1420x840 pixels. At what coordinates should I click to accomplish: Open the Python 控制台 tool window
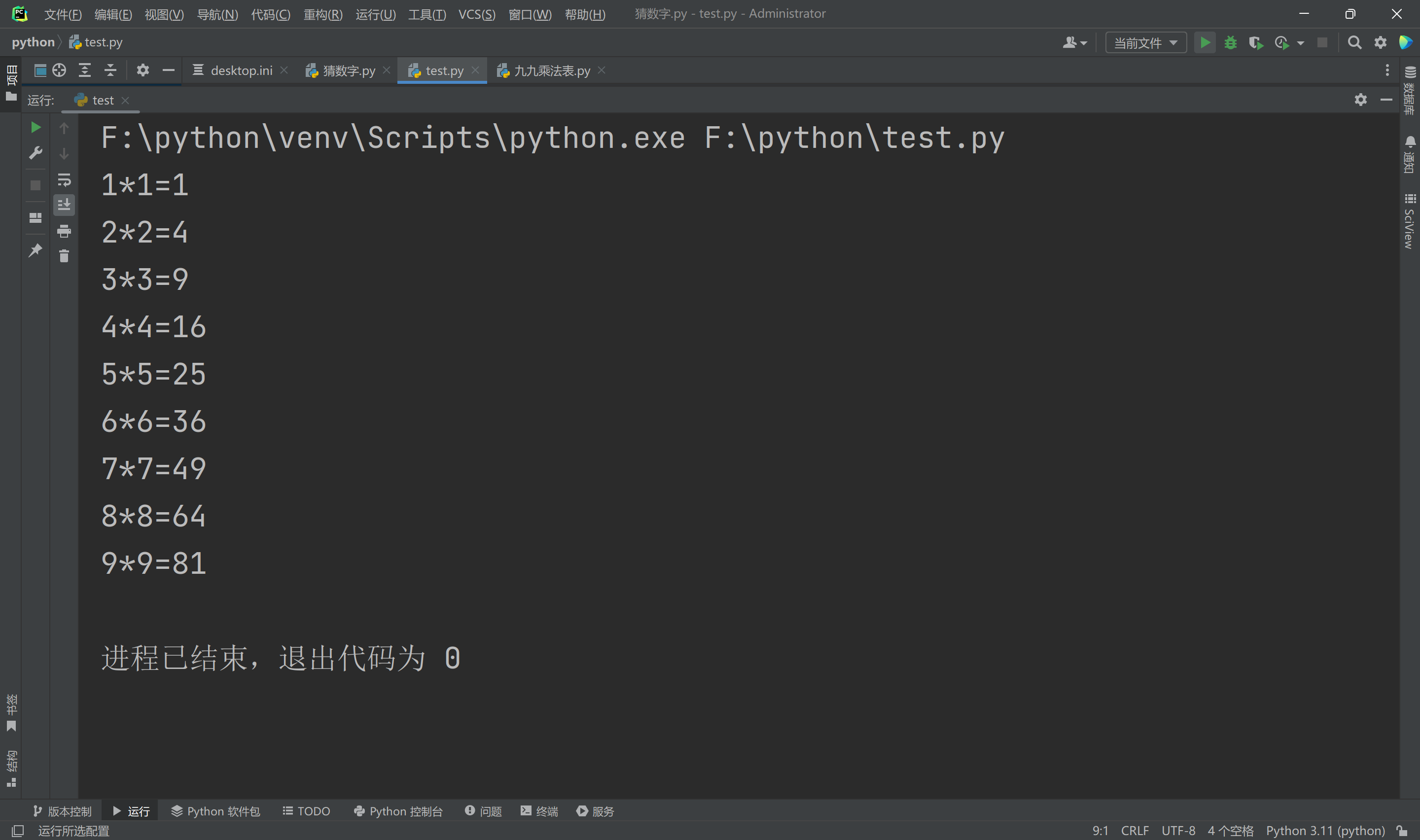[x=398, y=811]
